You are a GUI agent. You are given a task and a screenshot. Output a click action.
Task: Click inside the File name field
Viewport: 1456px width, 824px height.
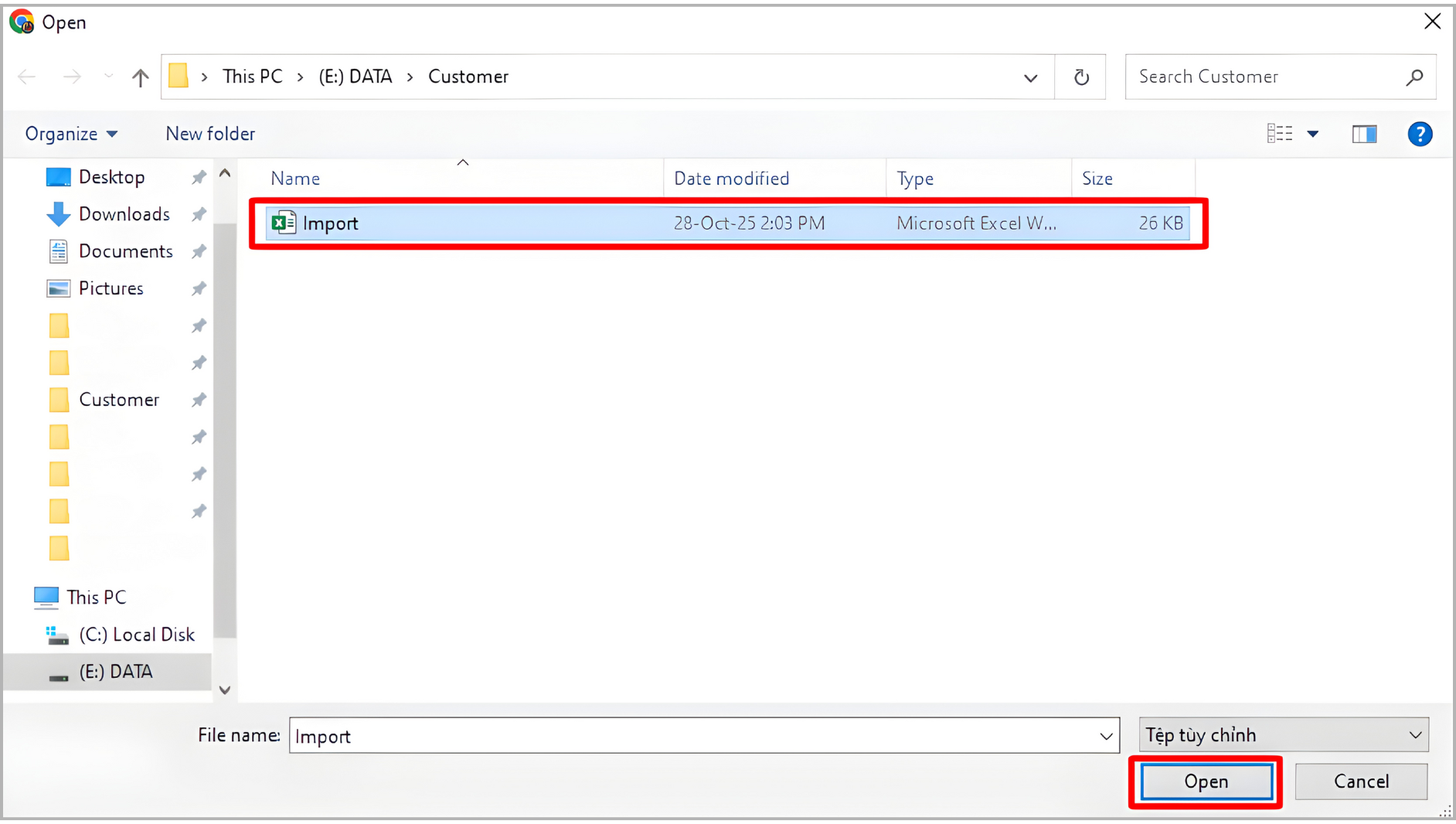[x=688, y=737]
